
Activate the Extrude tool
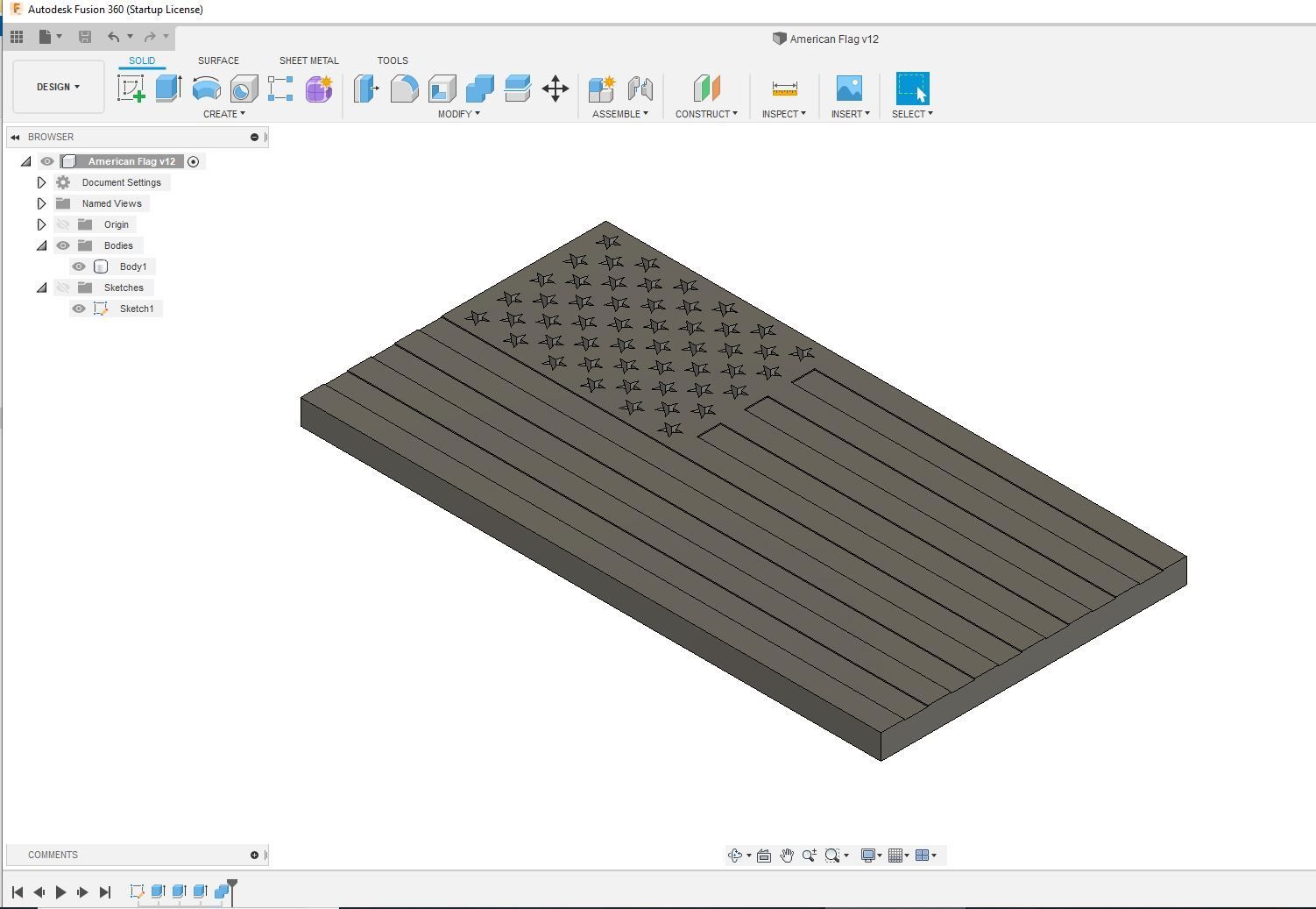click(x=167, y=89)
